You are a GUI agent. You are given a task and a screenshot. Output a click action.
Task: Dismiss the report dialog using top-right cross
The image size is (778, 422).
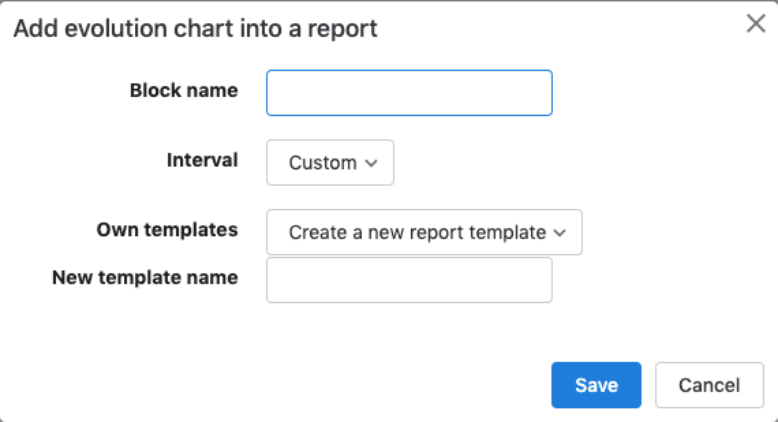point(756,23)
